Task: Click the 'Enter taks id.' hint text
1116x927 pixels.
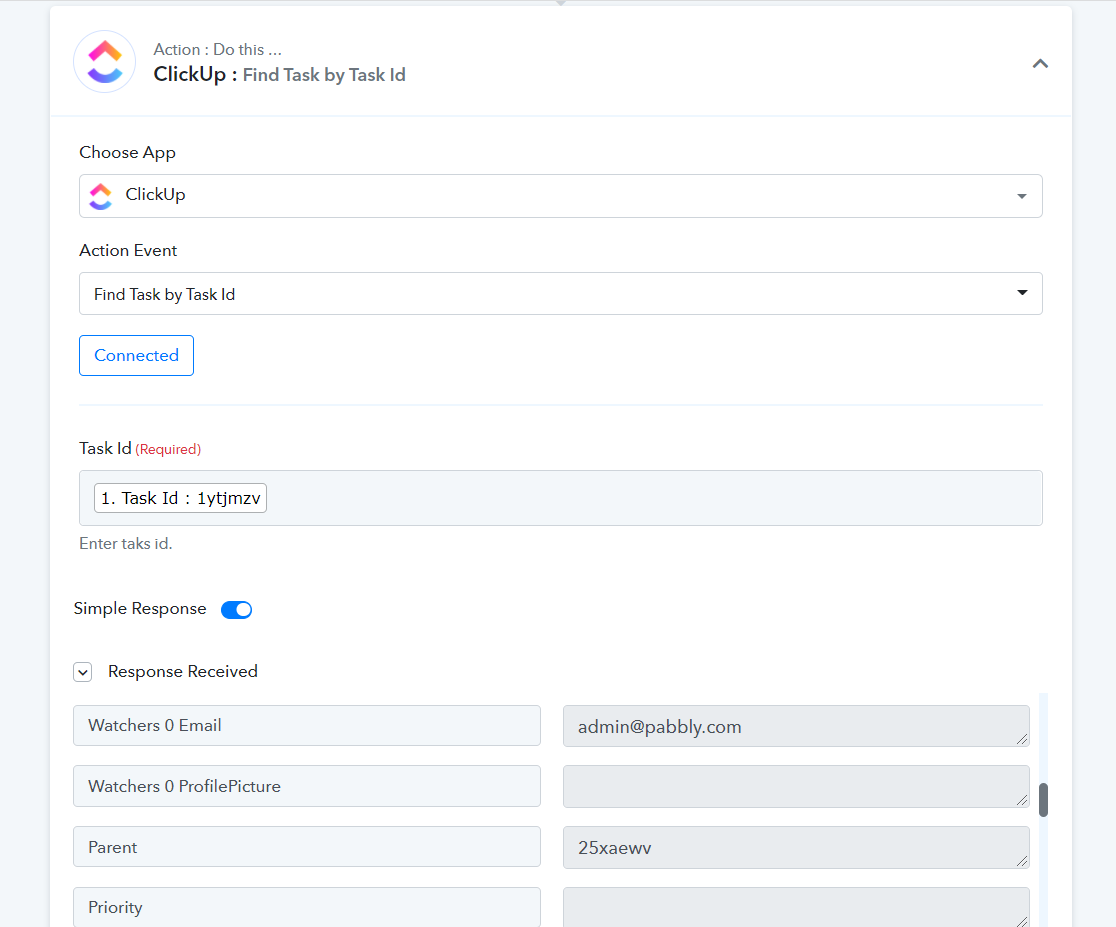Action: 126,543
